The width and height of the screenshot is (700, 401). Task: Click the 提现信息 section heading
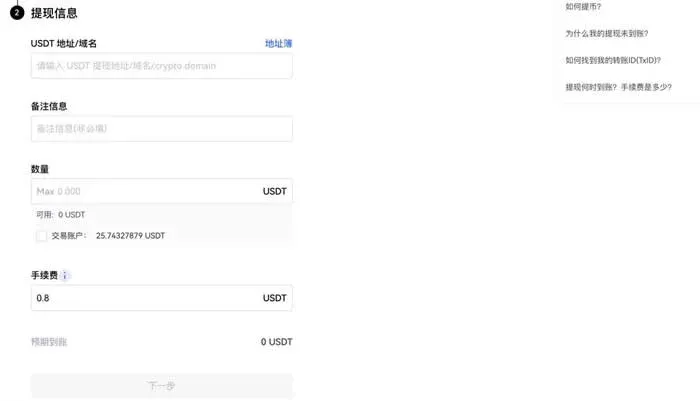coord(54,13)
